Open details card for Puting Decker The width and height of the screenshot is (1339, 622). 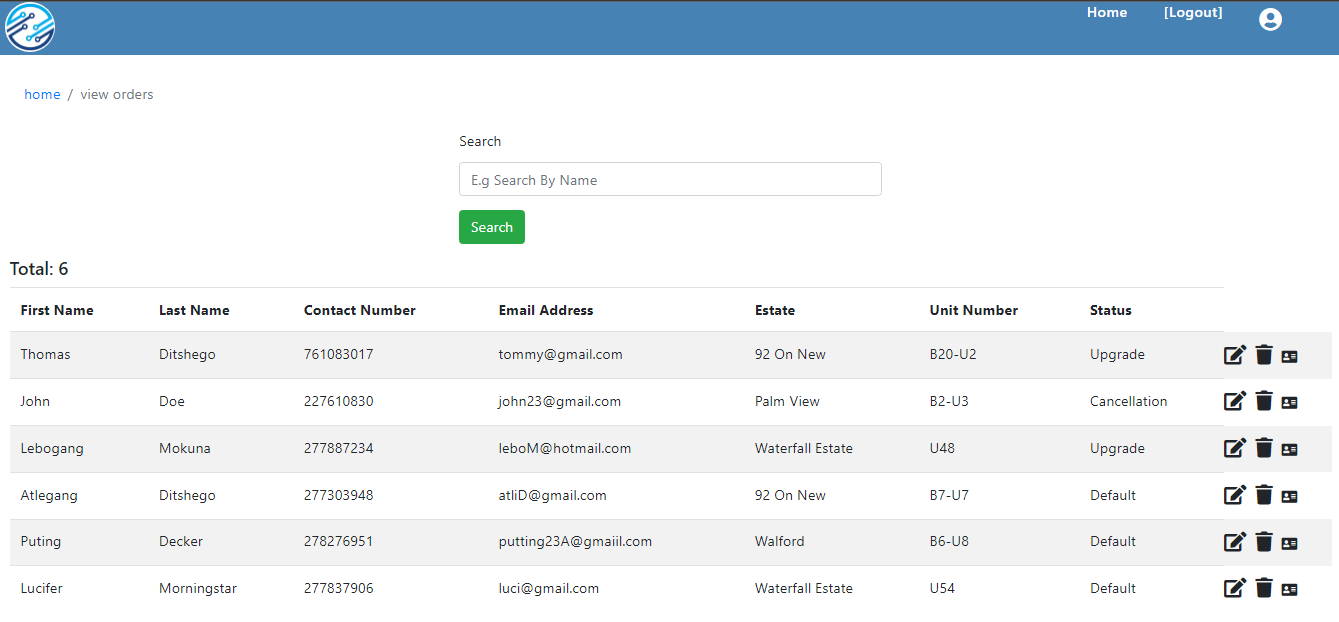click(1289, 543)
